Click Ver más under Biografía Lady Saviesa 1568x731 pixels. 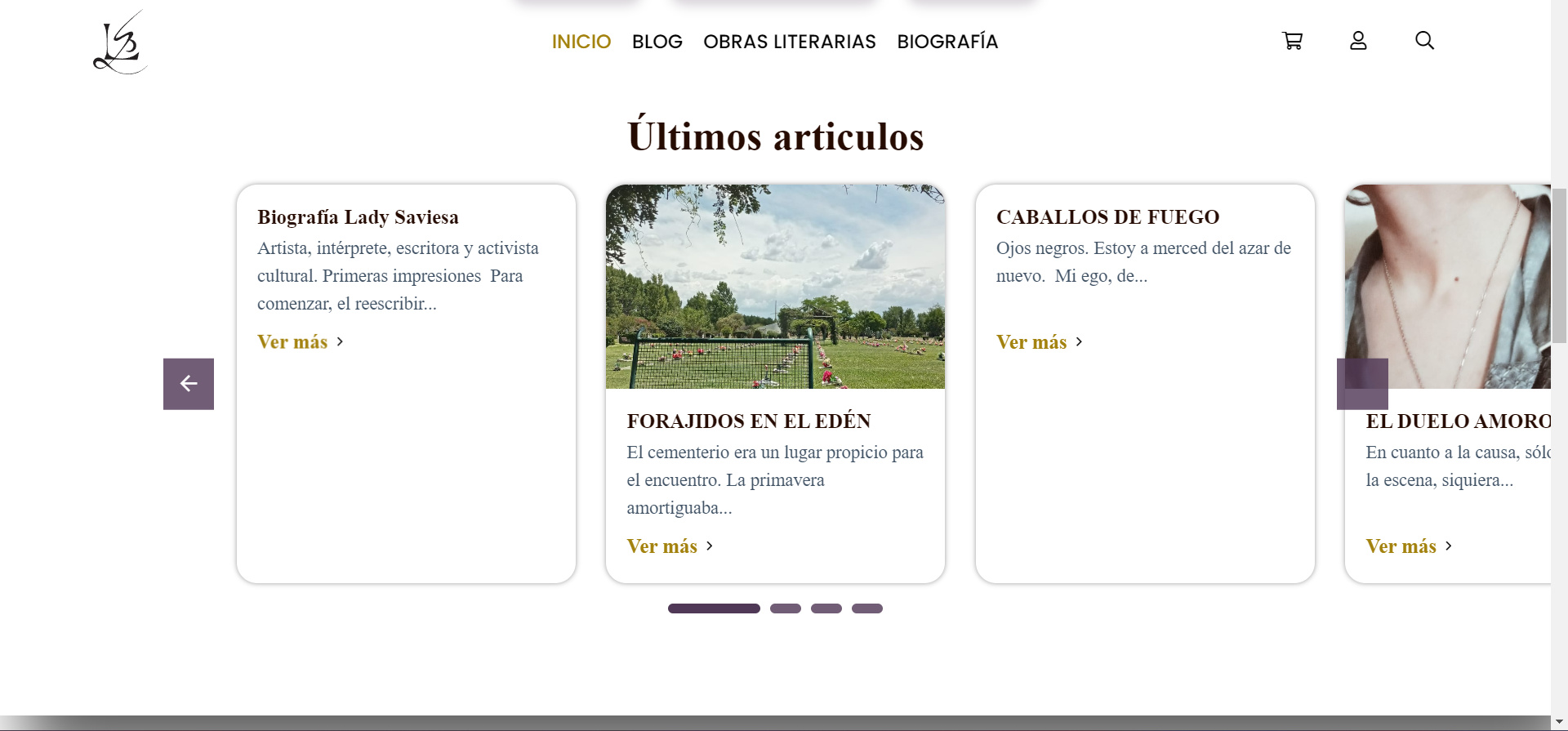292,342
